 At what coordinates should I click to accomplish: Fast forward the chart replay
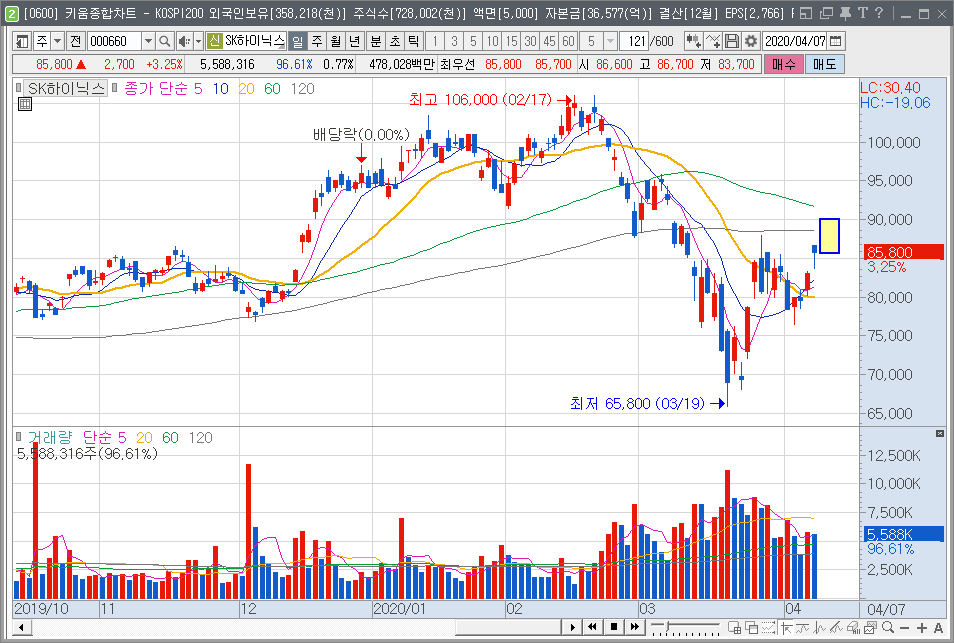(x=635, y=627)
